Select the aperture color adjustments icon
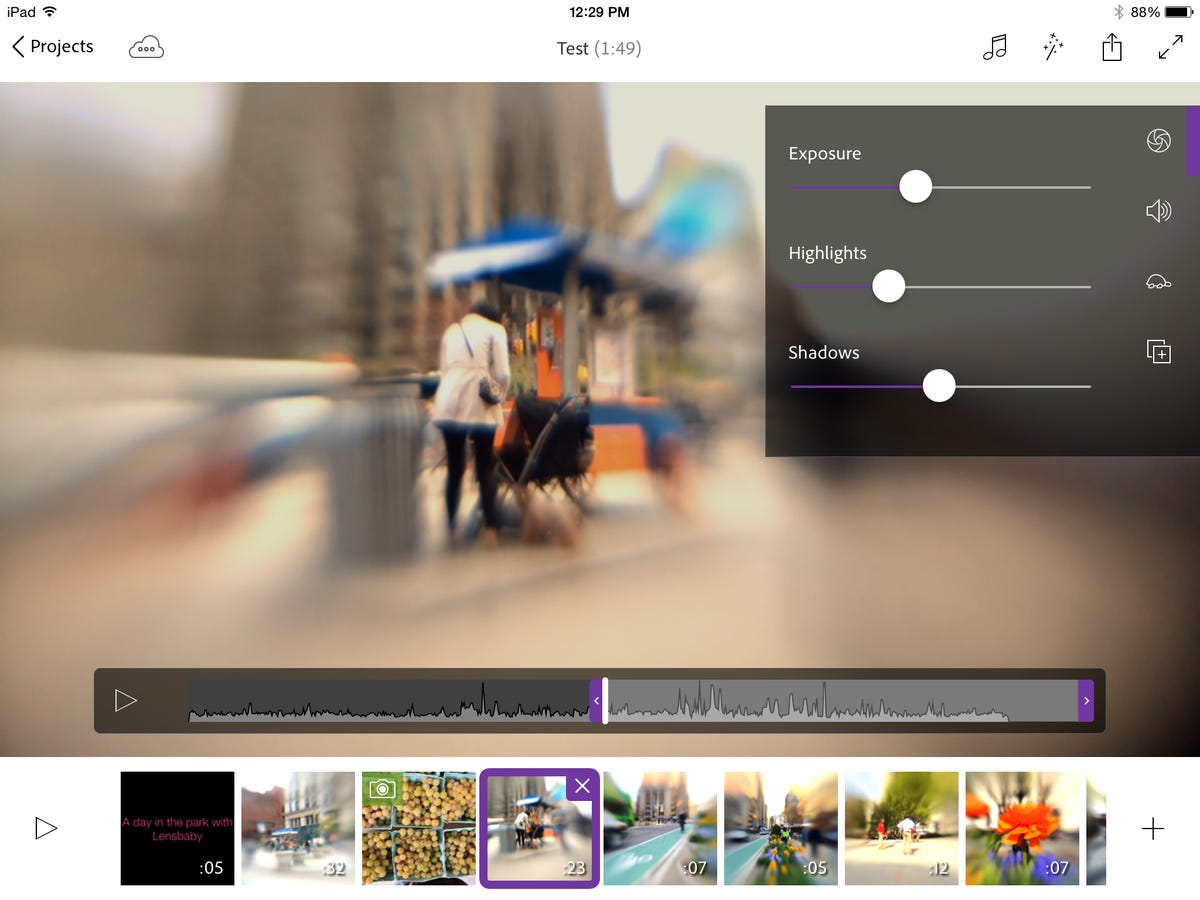Image resolution: width=1200 pixels, height=900 pixels. pyautogui.click(x=1158, y=141)
